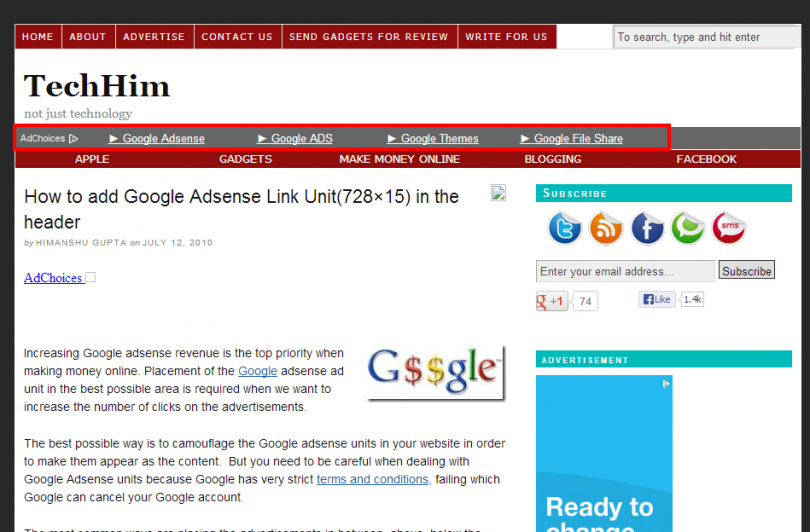Viewport: 810px width, 532px height.
Task: Click the green chat bubble icon
Action: (x=688, y=227)
